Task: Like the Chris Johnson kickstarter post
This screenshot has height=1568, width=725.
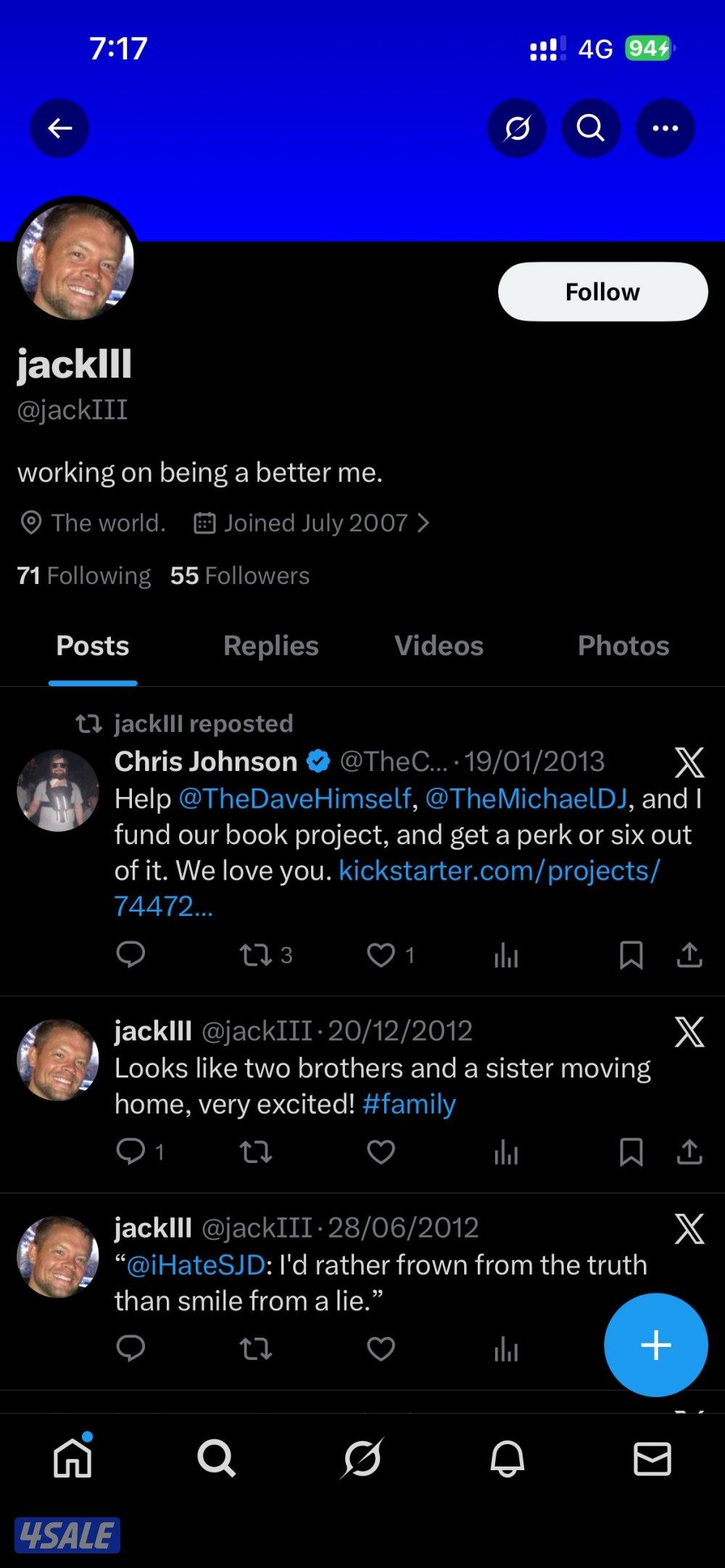Action: point(381,955)
